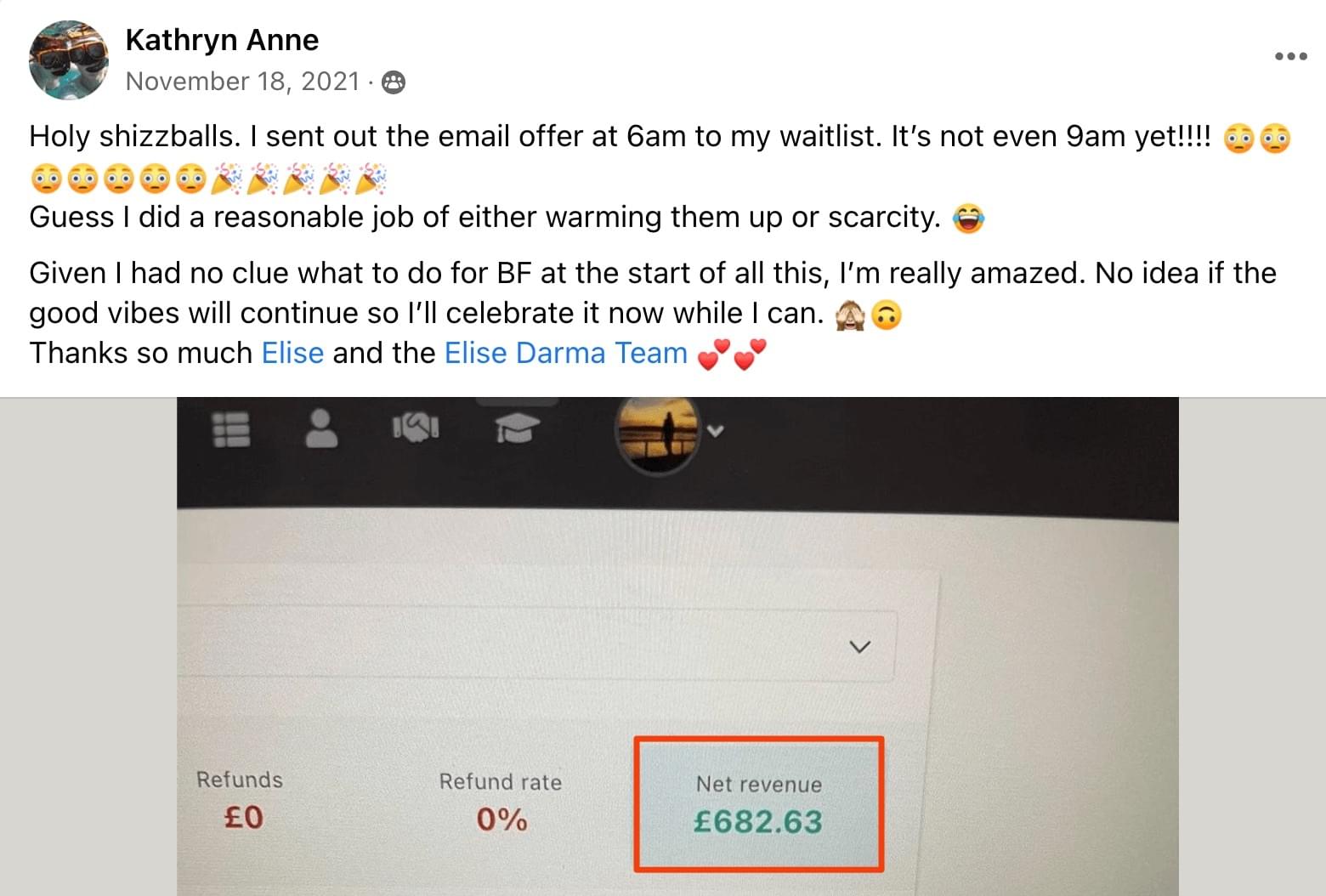Click the 0% refund rate value
This screenshot has width=1326, height=896.
pyautogui.click(x=501, y=819)
